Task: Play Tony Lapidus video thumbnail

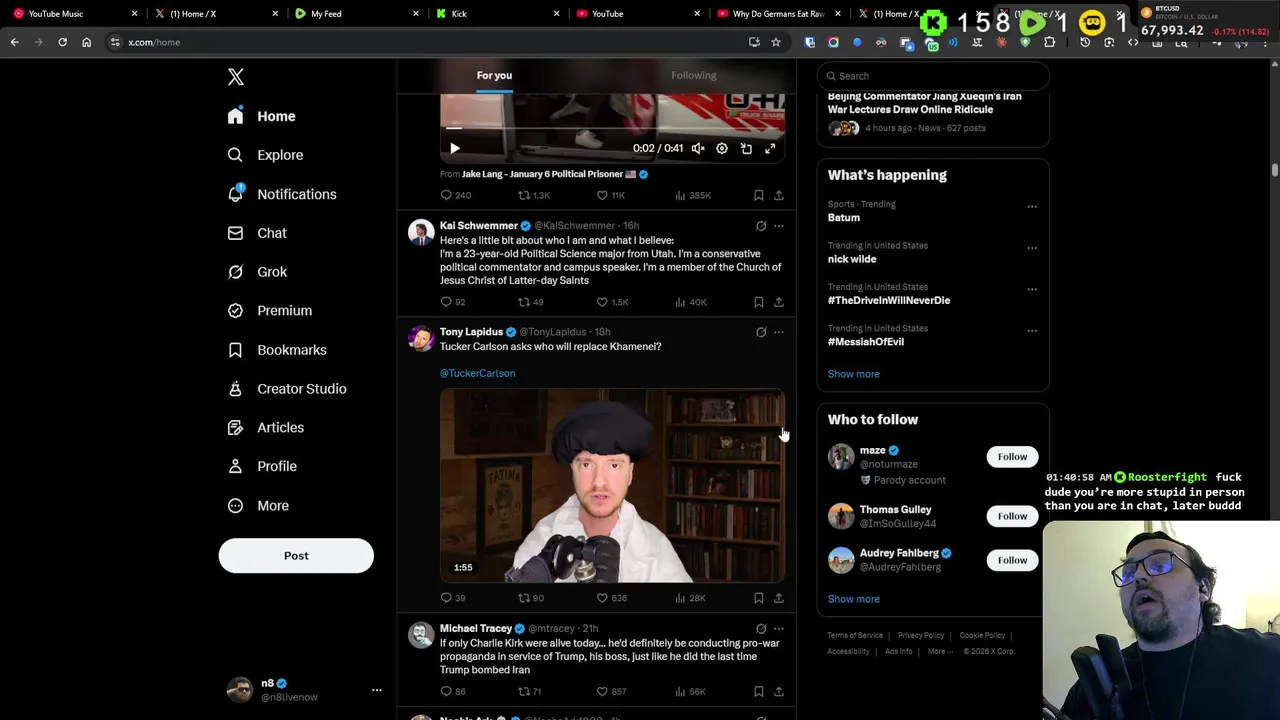Action: pyautogui.click(x=612, y=486)
